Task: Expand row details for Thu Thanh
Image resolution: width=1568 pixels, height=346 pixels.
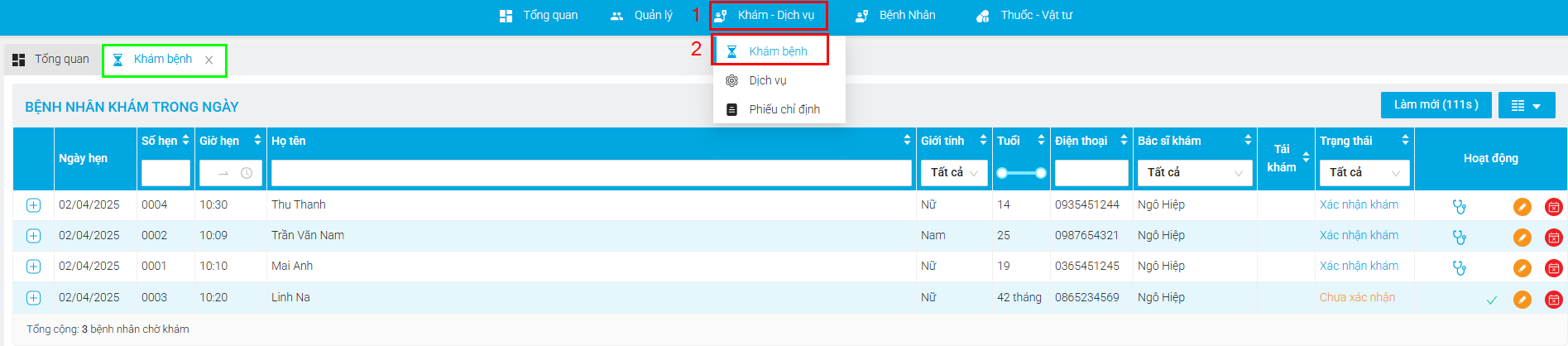Action: click(x=33, y=205)
